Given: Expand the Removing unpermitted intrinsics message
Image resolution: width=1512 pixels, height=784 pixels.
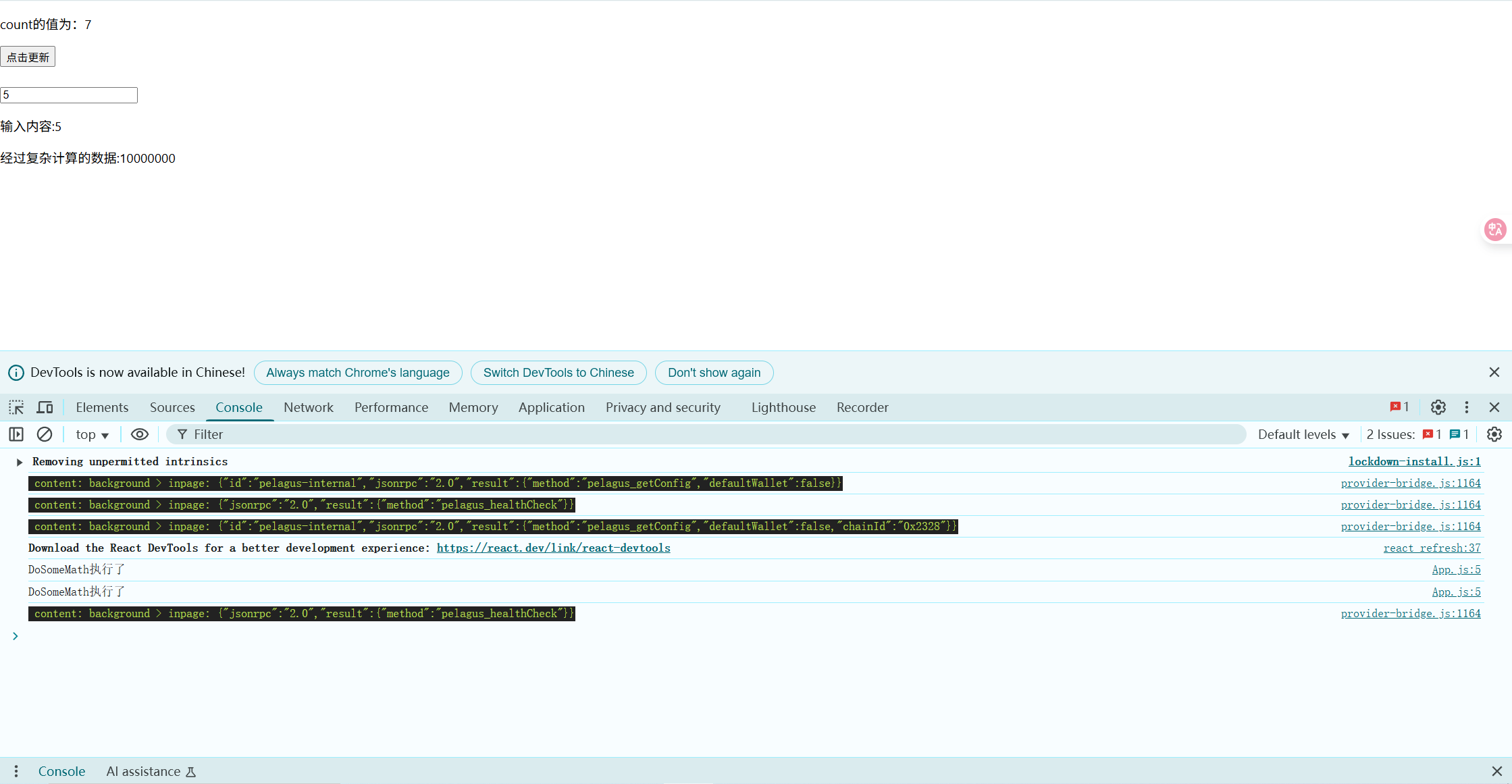Looking at the screenshot, I should click(20, 462).
